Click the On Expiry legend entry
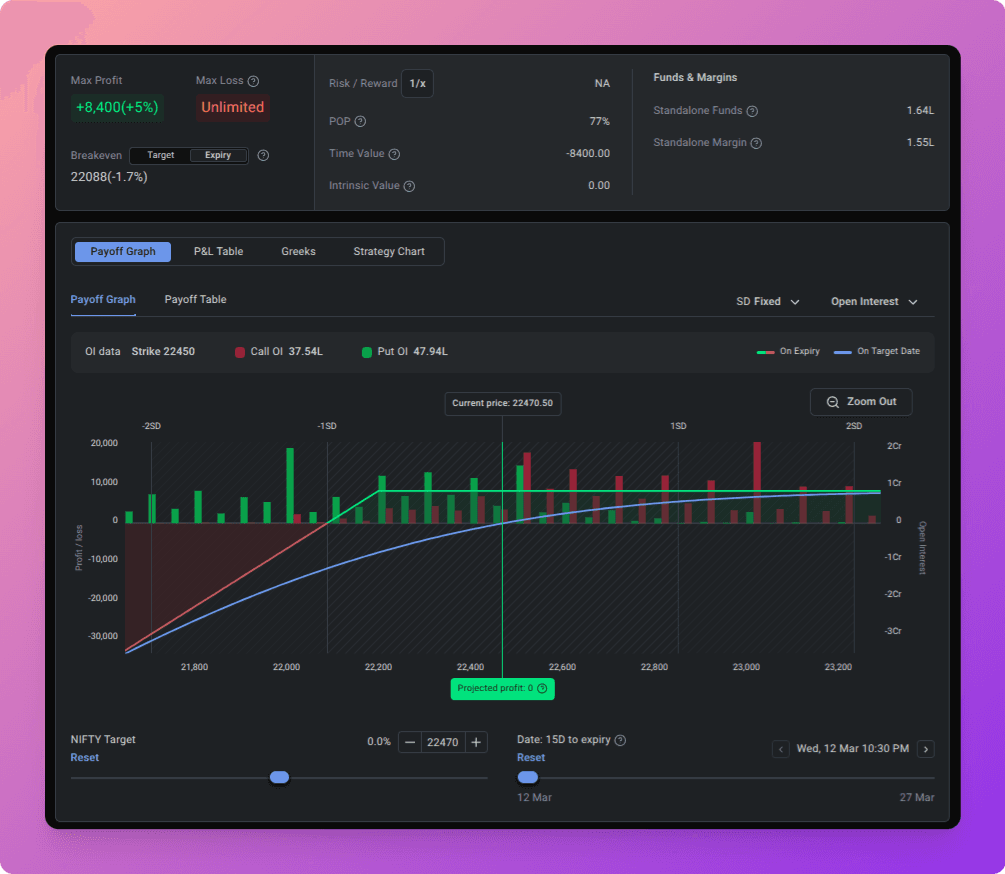Viewport: 1005px width, 874px height. [x=788, y=351]
